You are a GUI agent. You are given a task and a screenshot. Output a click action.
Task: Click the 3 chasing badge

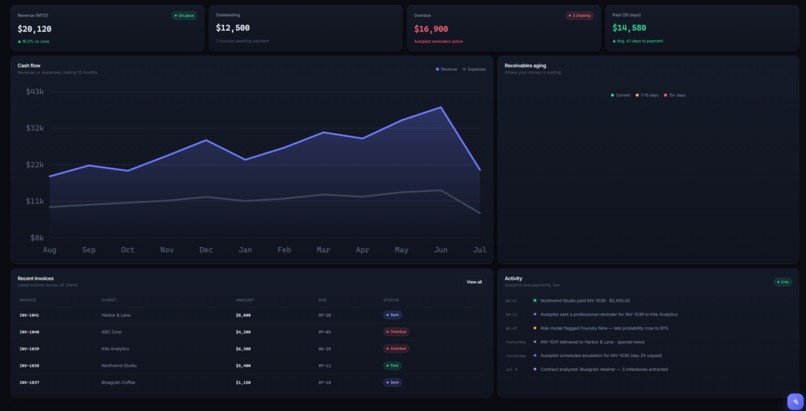coord(579,15)
